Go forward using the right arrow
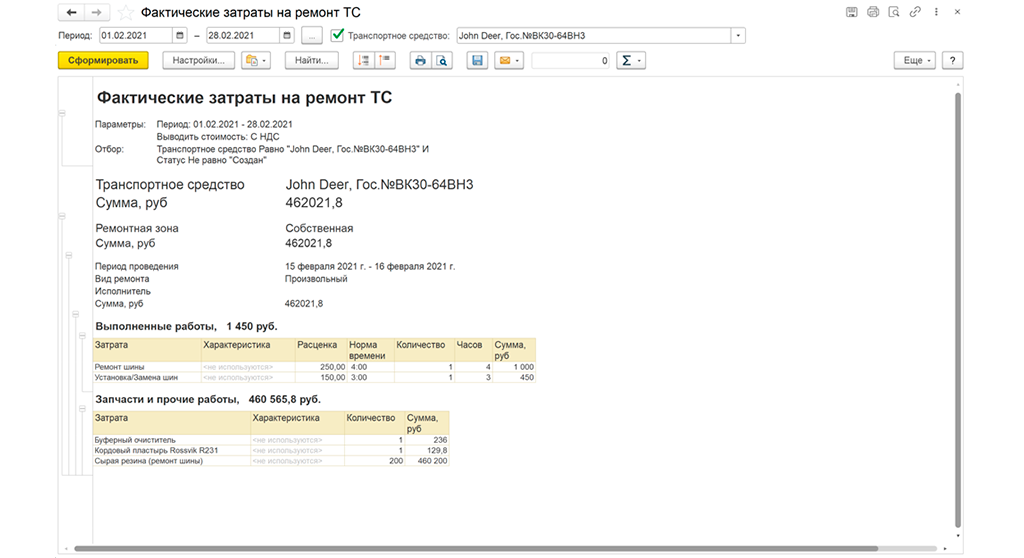 [96, 12]
